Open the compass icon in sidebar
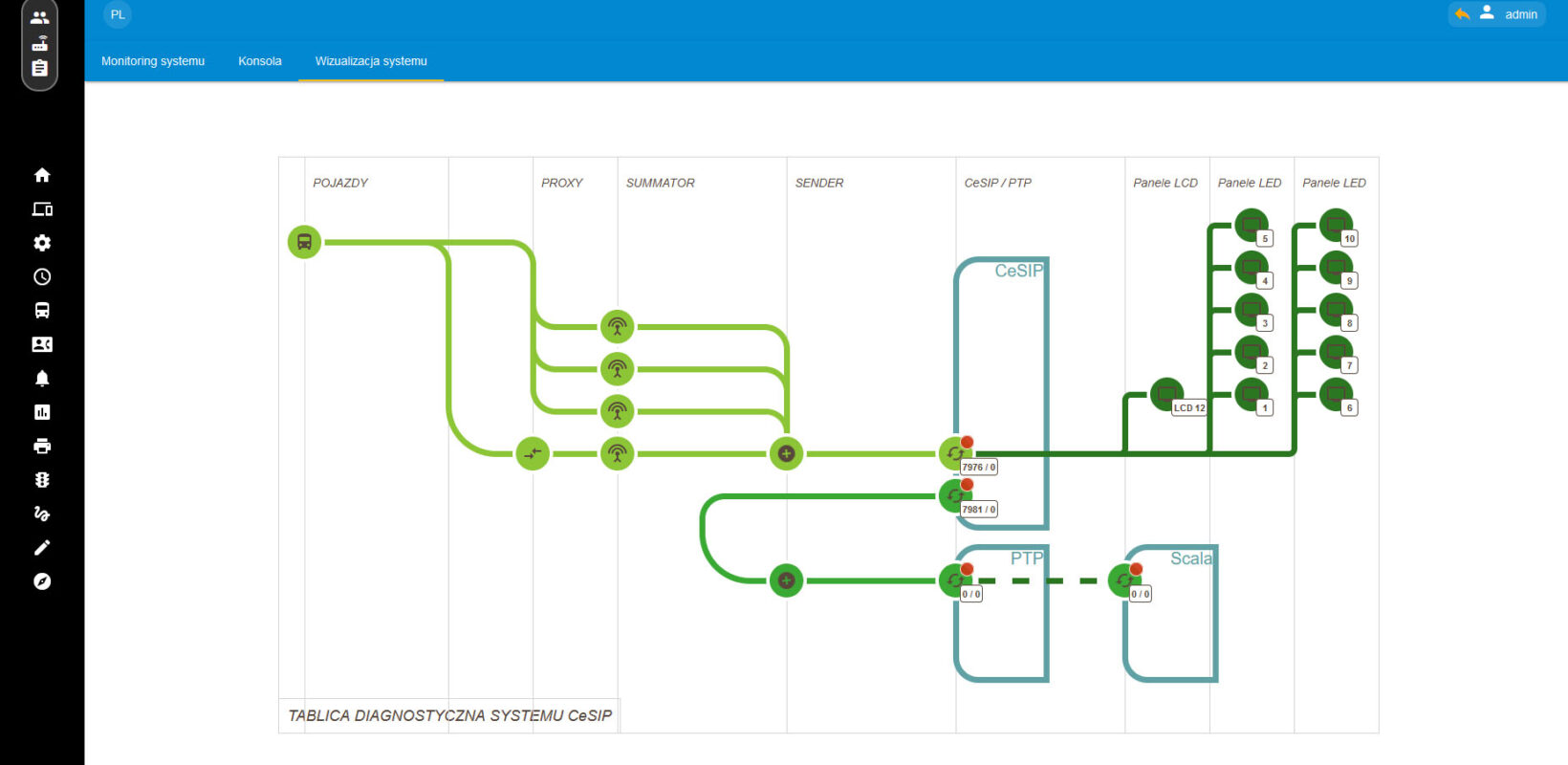The image size is (1568, 765). click(42, 581)
